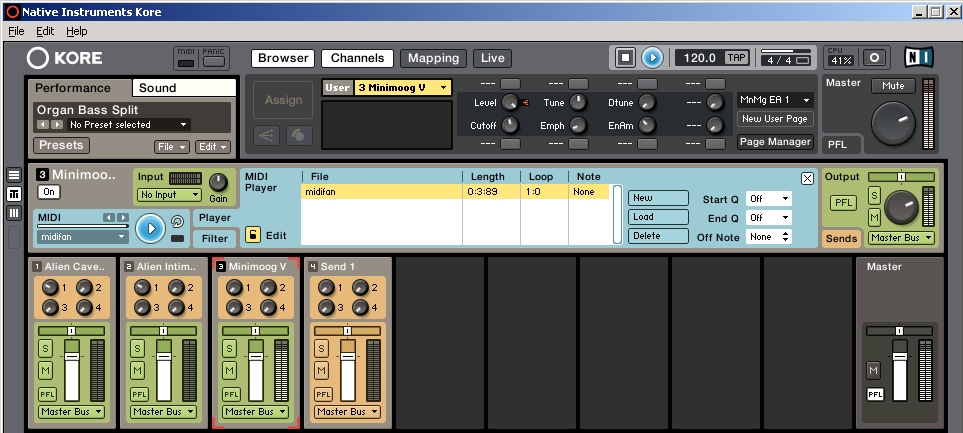Play the midifan file in channel MIDI player
The image size is (963, 433).
[x=150, y=228]
